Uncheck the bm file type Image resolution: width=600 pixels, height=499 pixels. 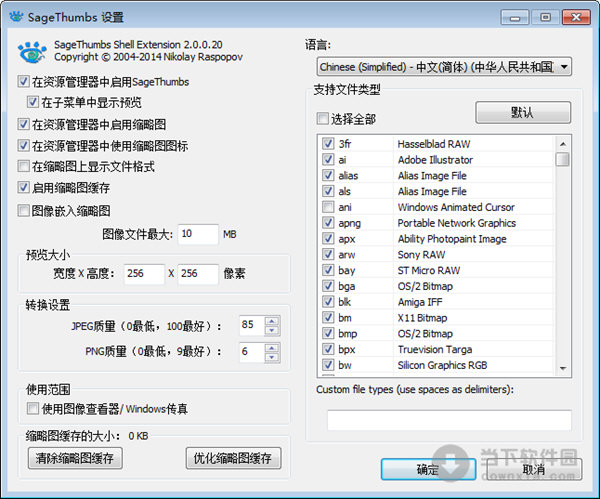point(328,317)
